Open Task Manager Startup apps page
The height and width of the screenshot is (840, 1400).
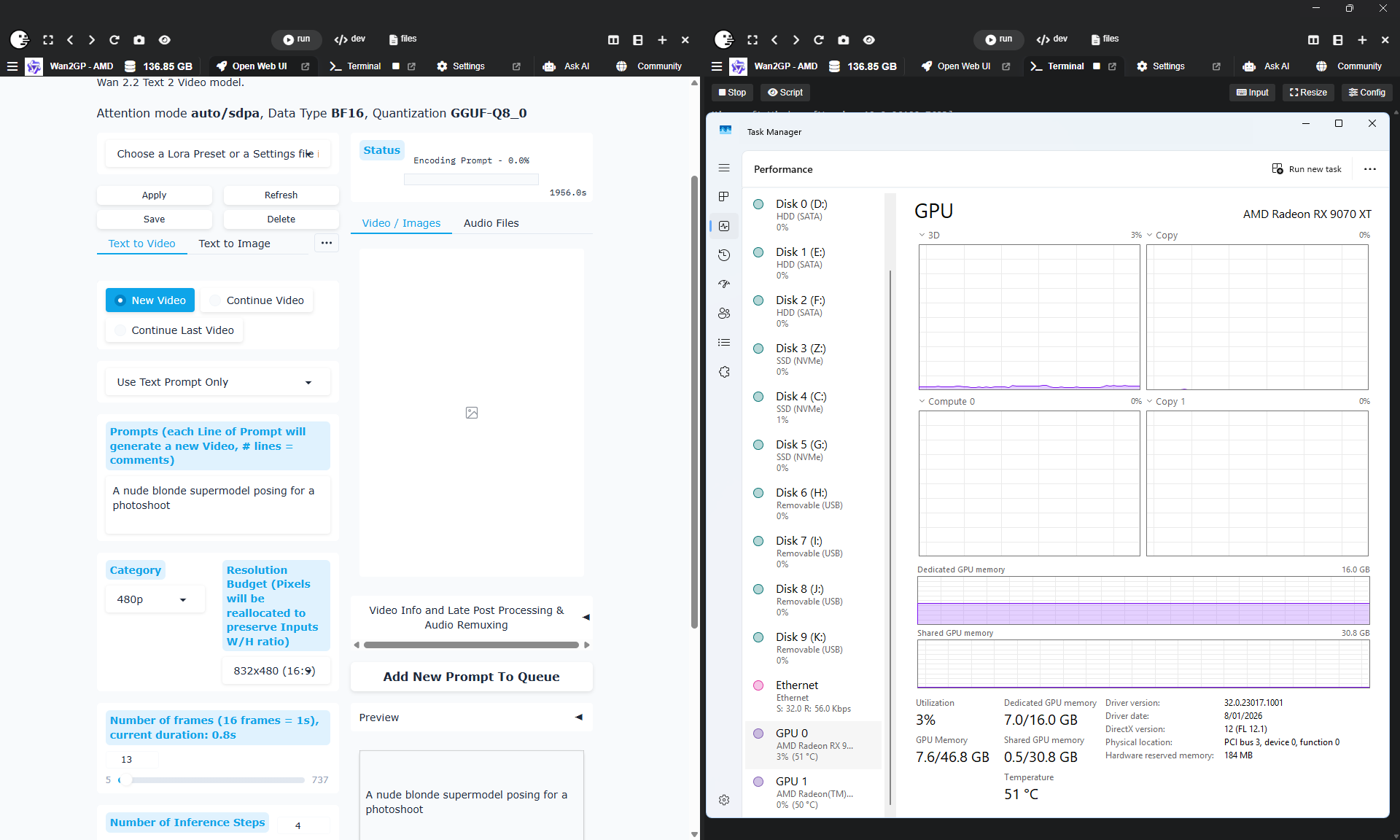tap(723, 284)
